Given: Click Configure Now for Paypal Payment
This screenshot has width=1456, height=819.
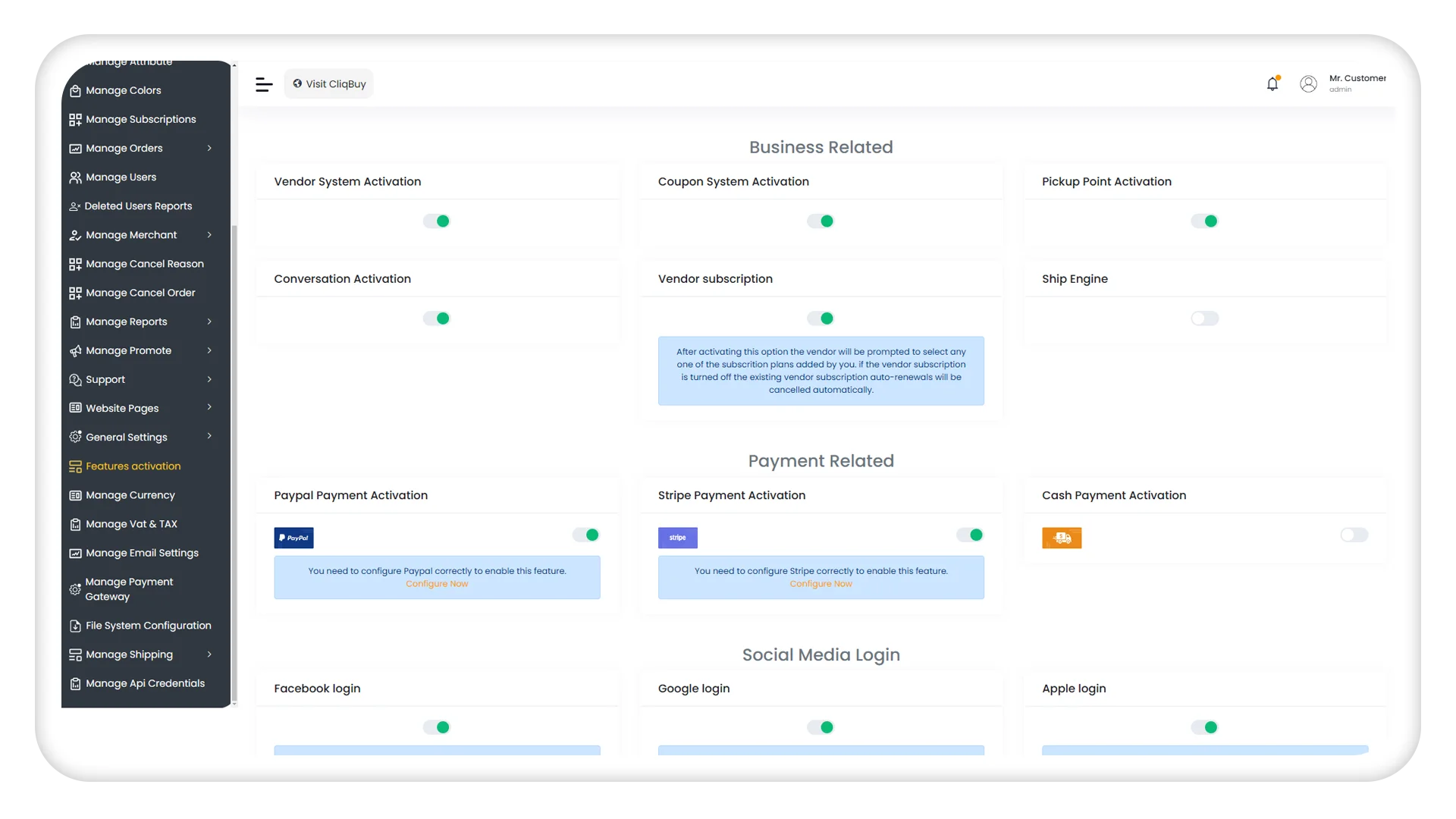Looking at the screenshot, I should pos(436,583).
